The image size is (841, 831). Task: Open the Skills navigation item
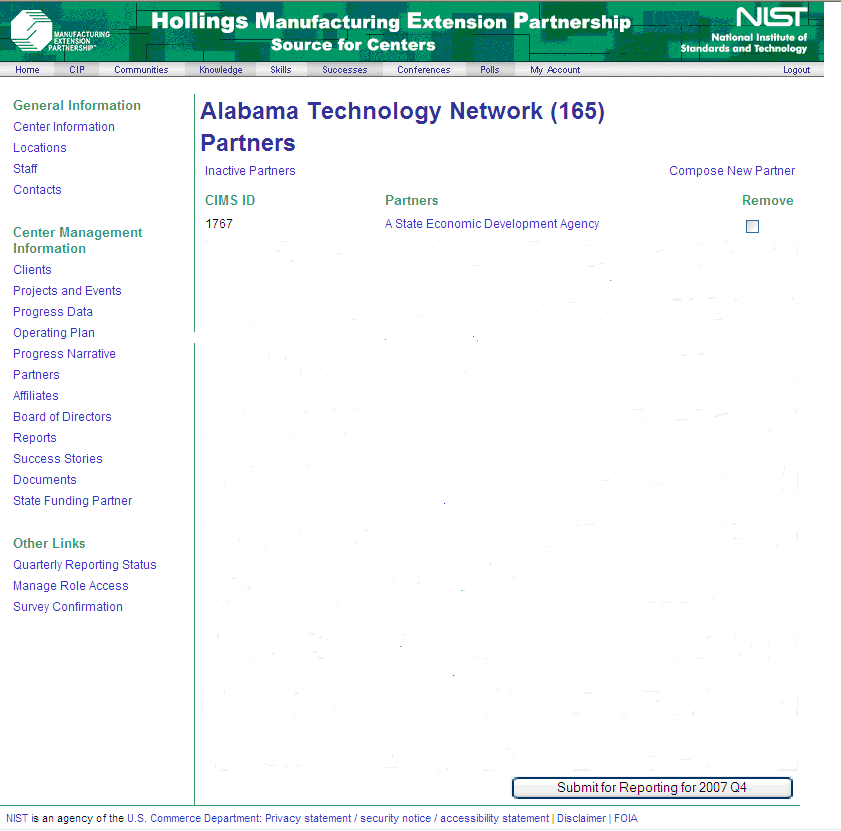281,70
